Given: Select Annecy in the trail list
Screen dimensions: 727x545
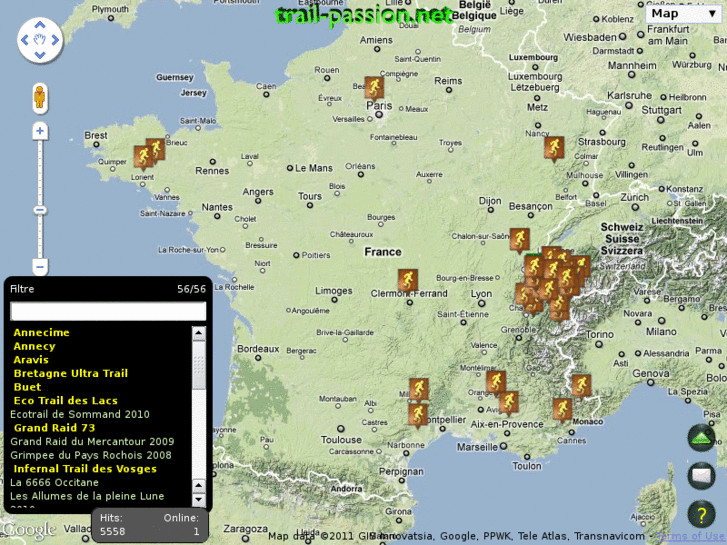Looking at the screenshot, I should [x=35, y=346].
